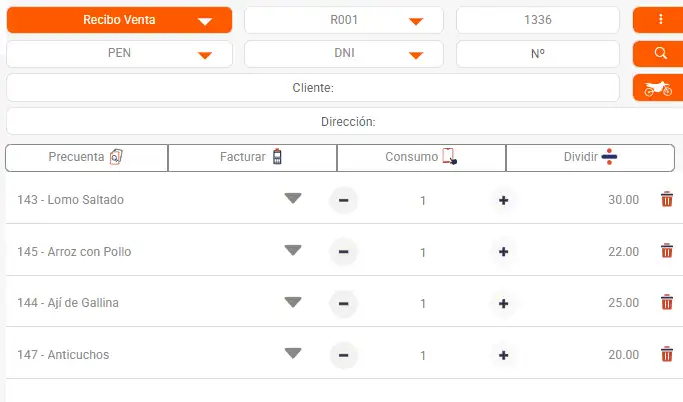
Task: Expand Lomo Saltado item options arrow
Action: click(292, 199)
